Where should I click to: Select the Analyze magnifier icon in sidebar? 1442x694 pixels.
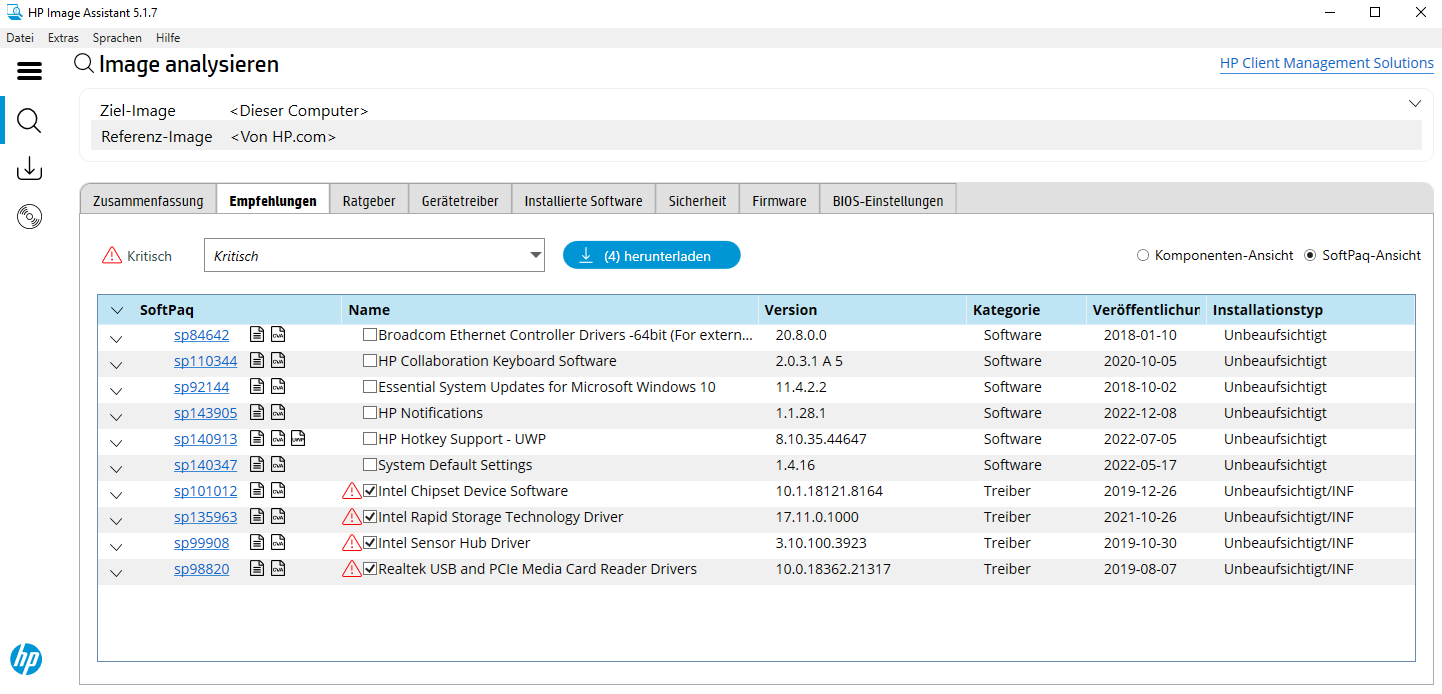30,121
